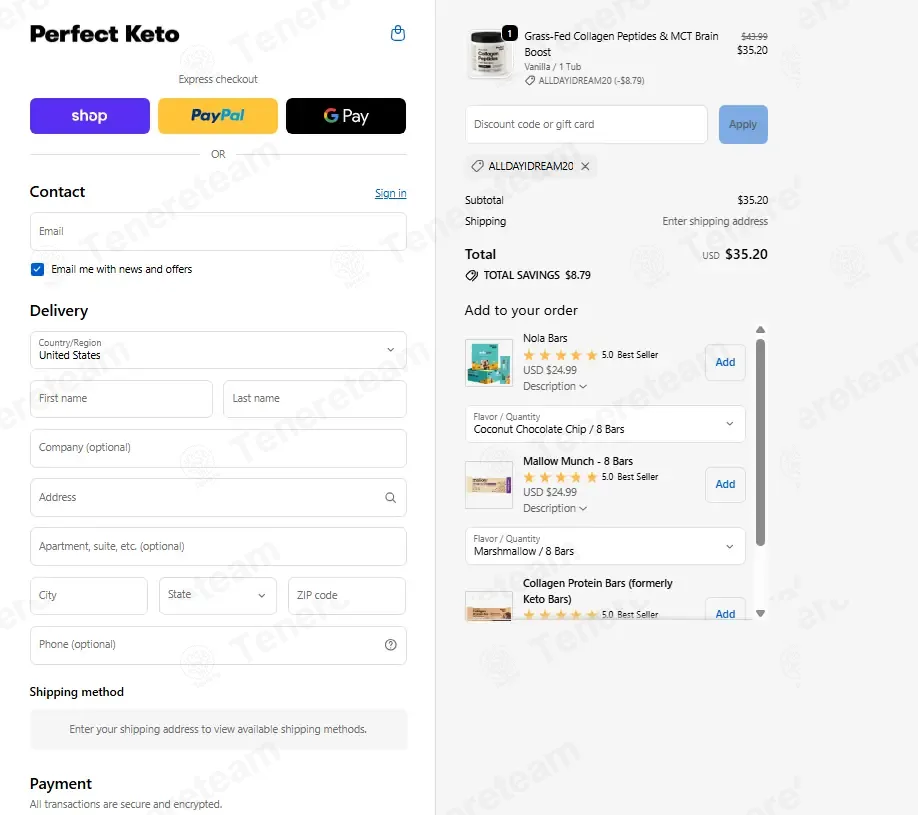Check out with PayPal
This screenshot has height=815, width=918.
tap(218, 116)
